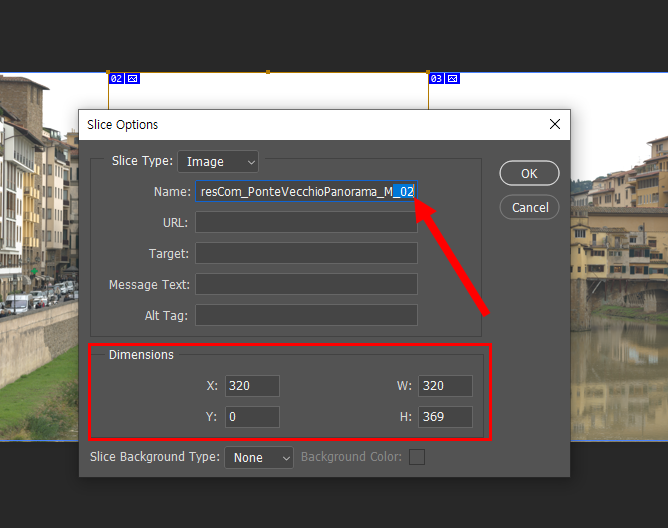Click the slice 02 top-left corner handle
This screenshot has height=528, width=668.
(108, 72)
